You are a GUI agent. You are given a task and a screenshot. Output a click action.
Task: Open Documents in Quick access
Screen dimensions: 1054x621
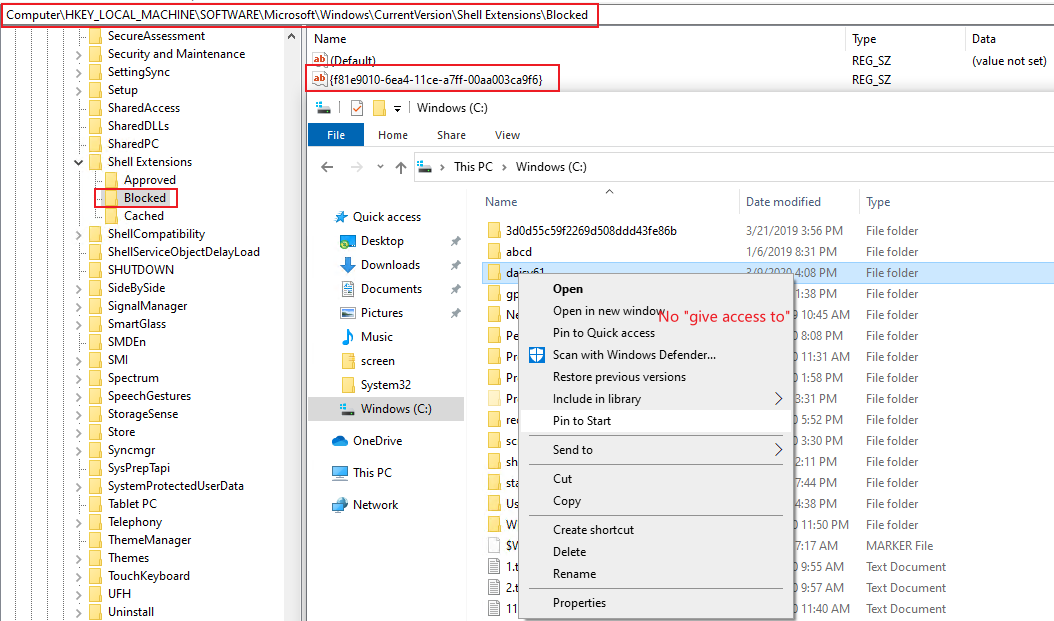pyautogui.click(x=391, y=289)
